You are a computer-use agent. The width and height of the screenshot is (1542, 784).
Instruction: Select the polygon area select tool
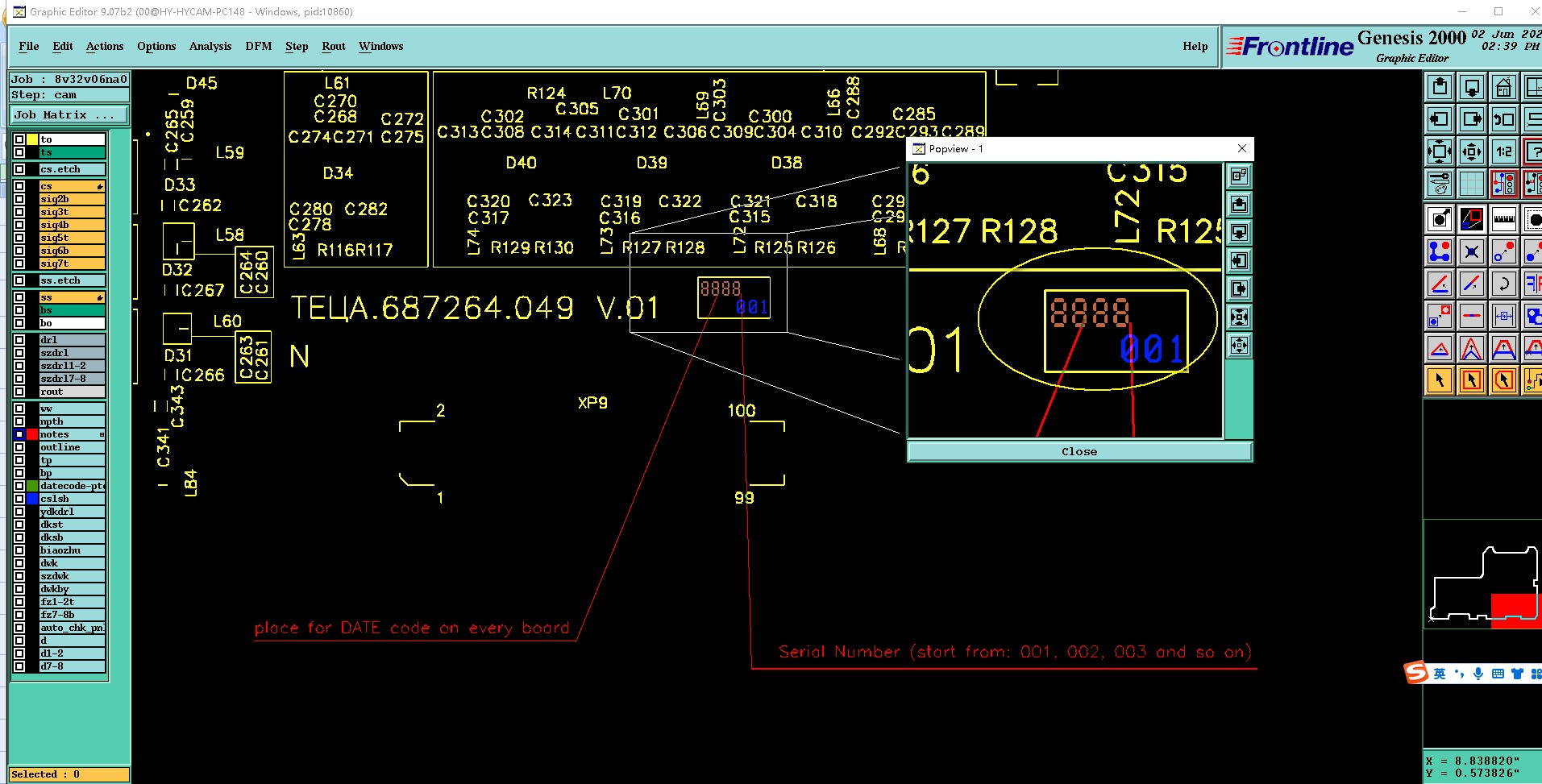pyautogui.click(x=1504, y=380)
